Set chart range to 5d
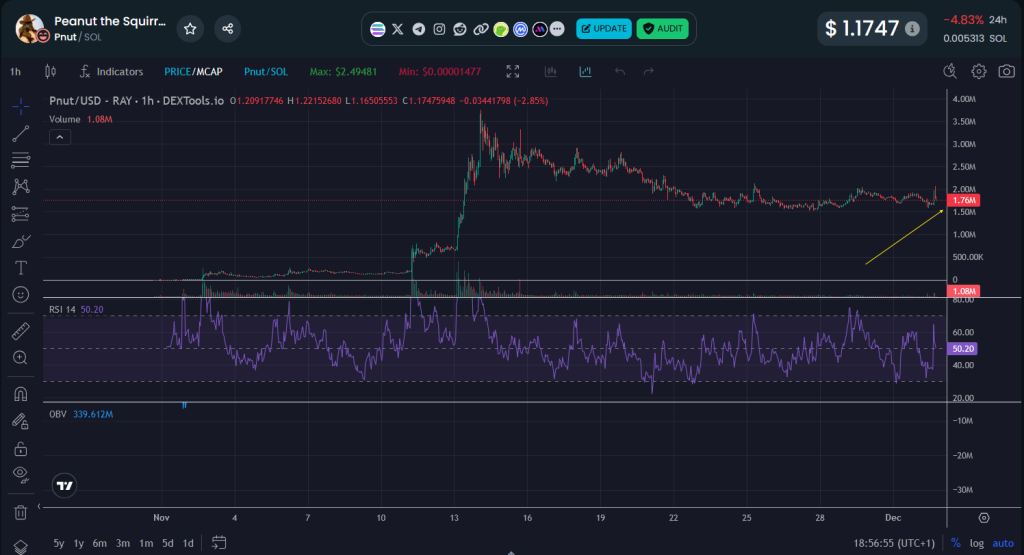Viewport: 1024px width, 555px height. tap(168, 543)
